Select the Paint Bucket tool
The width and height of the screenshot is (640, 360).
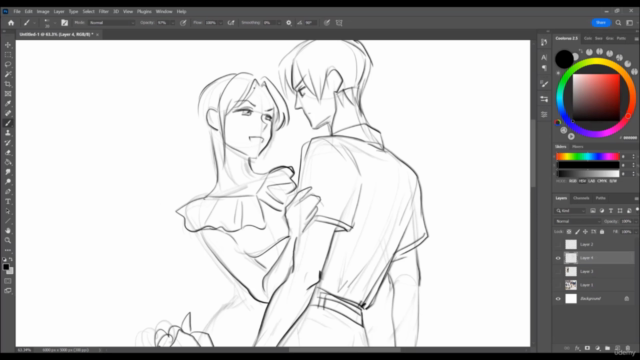8,162
